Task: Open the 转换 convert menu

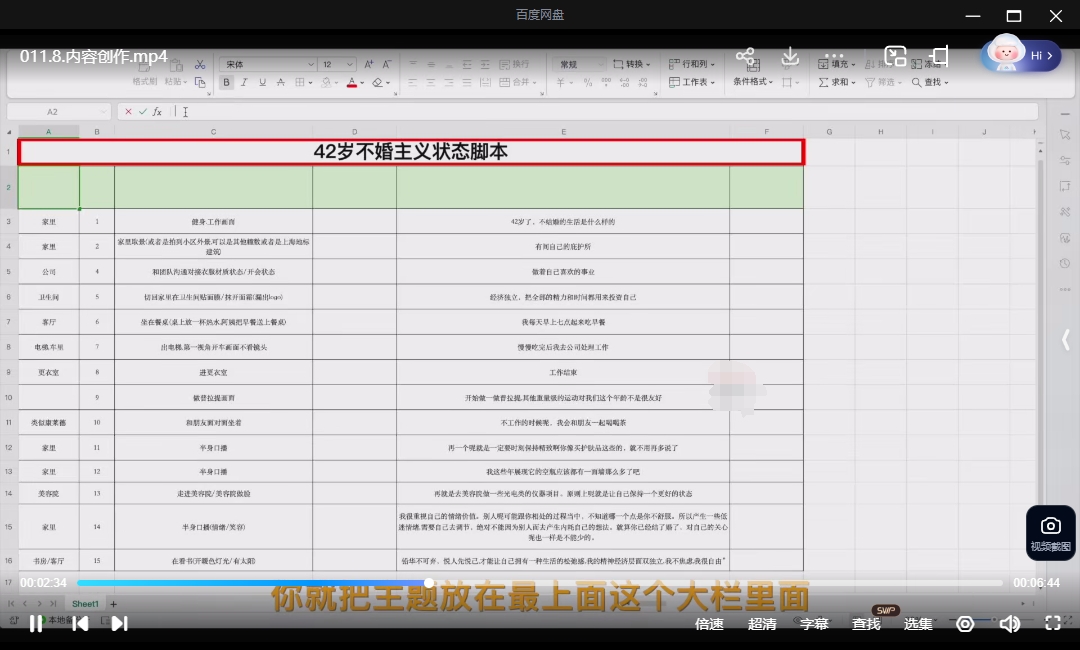Action: (631, 64)
